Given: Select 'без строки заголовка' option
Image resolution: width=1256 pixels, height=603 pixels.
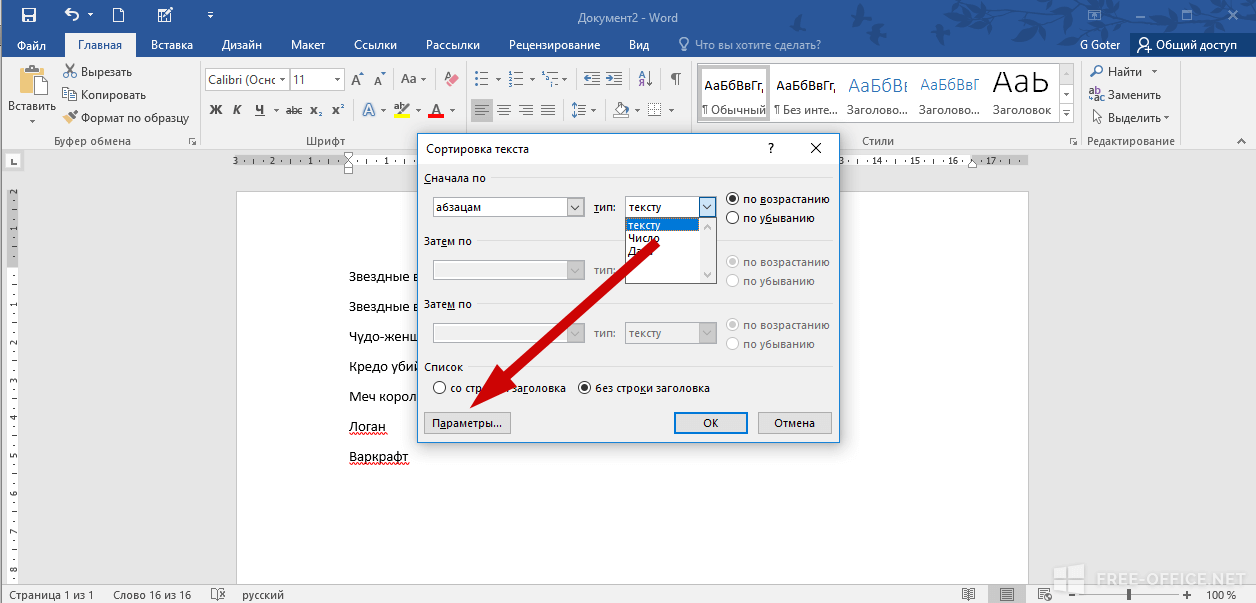Looking at the screenshot, I should [x=585, y=388].
